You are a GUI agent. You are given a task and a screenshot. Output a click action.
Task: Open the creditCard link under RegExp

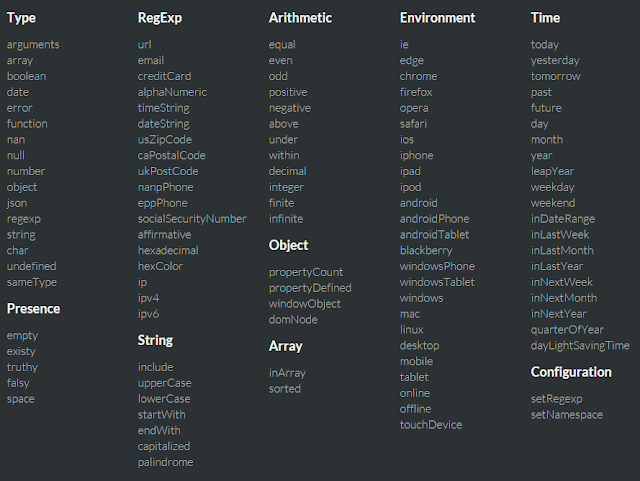coord(164,76)
